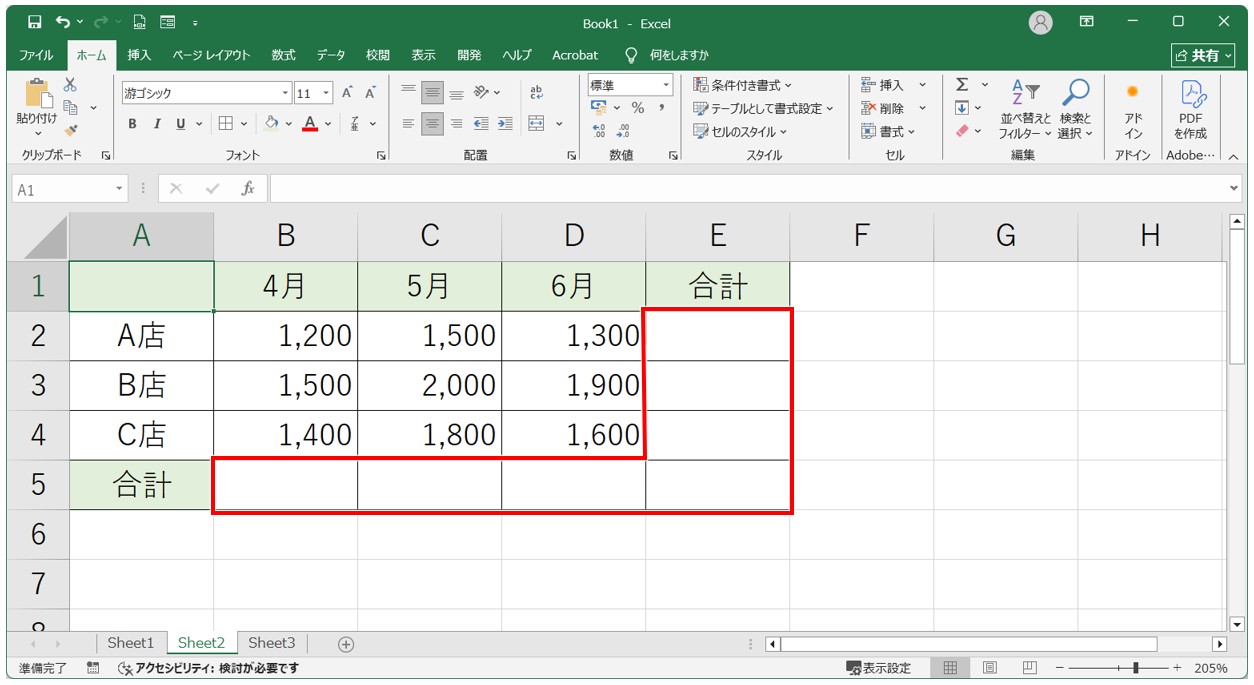This screenshot has height=685, width=1254.
Task: Apply the red font color A
Action: 310,124
